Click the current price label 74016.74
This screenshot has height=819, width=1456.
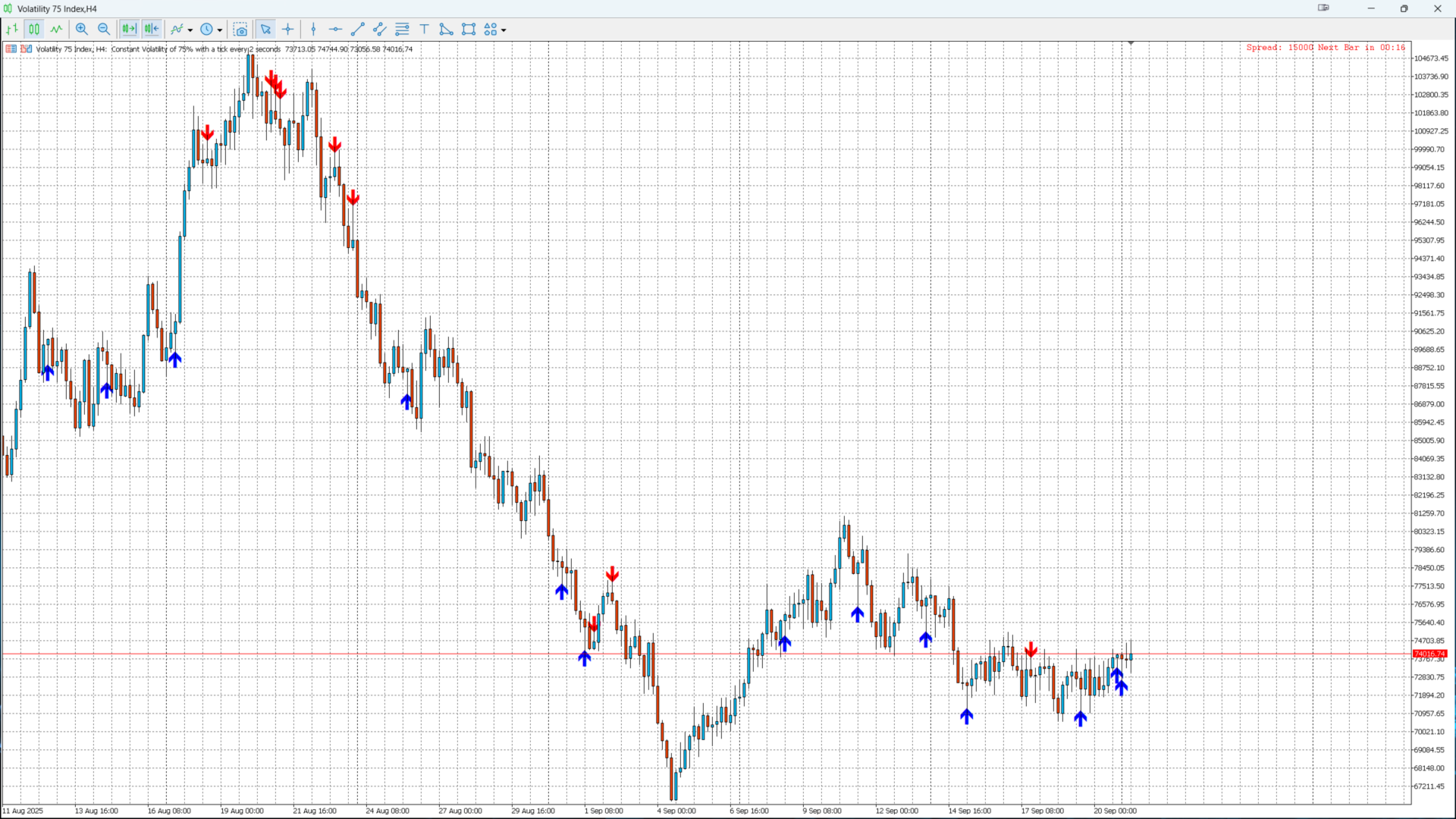[x=1429, y=654]
